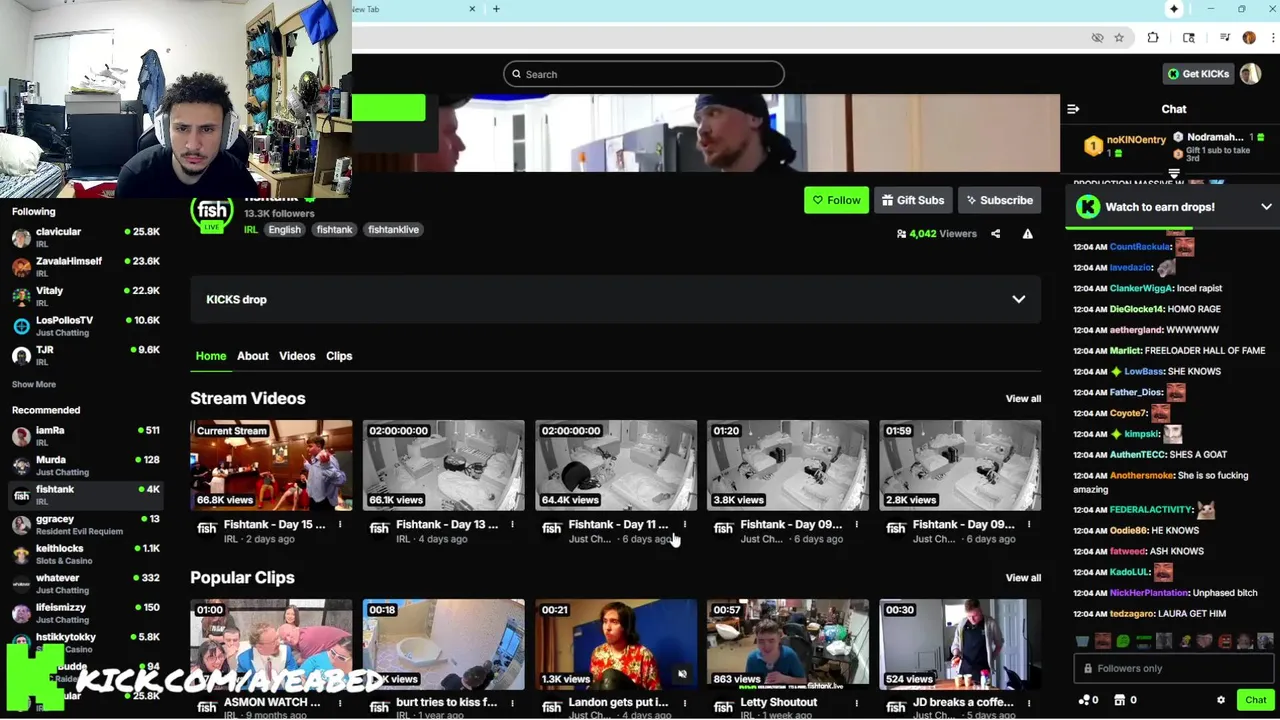Expand Watch to earn drops chevron
Viewport: 1280px width, 720px height.
1266,207
